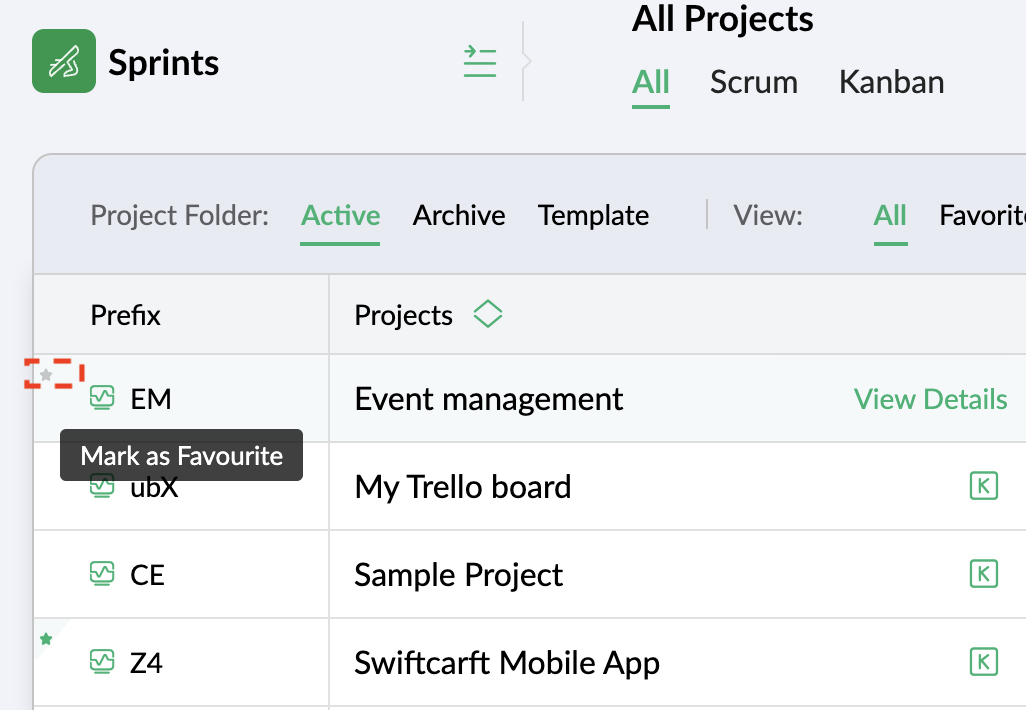Screen dimensions: 1026x710
Task: Click Kanban badge on Sample Project
Action: pyautogui.click(x=984, y=574)
